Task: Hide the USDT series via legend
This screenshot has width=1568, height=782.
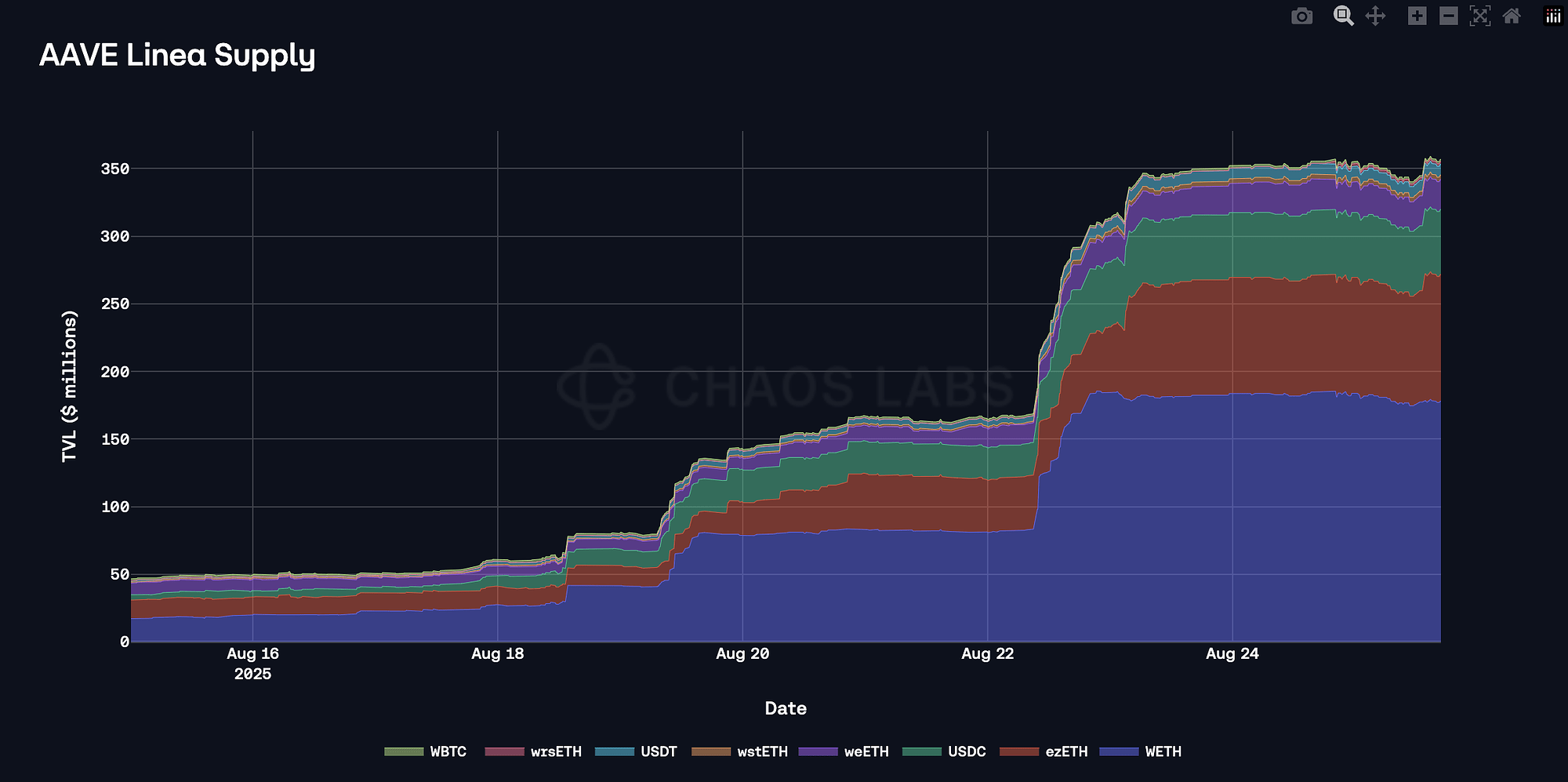Action: point(636,751)
